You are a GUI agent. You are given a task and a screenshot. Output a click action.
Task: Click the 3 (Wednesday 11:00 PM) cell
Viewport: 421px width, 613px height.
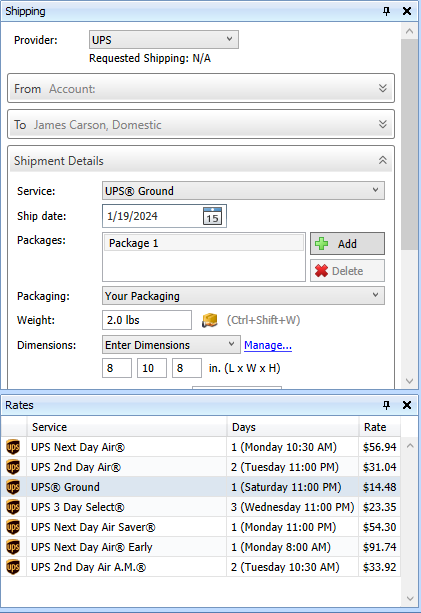[292, 507]
